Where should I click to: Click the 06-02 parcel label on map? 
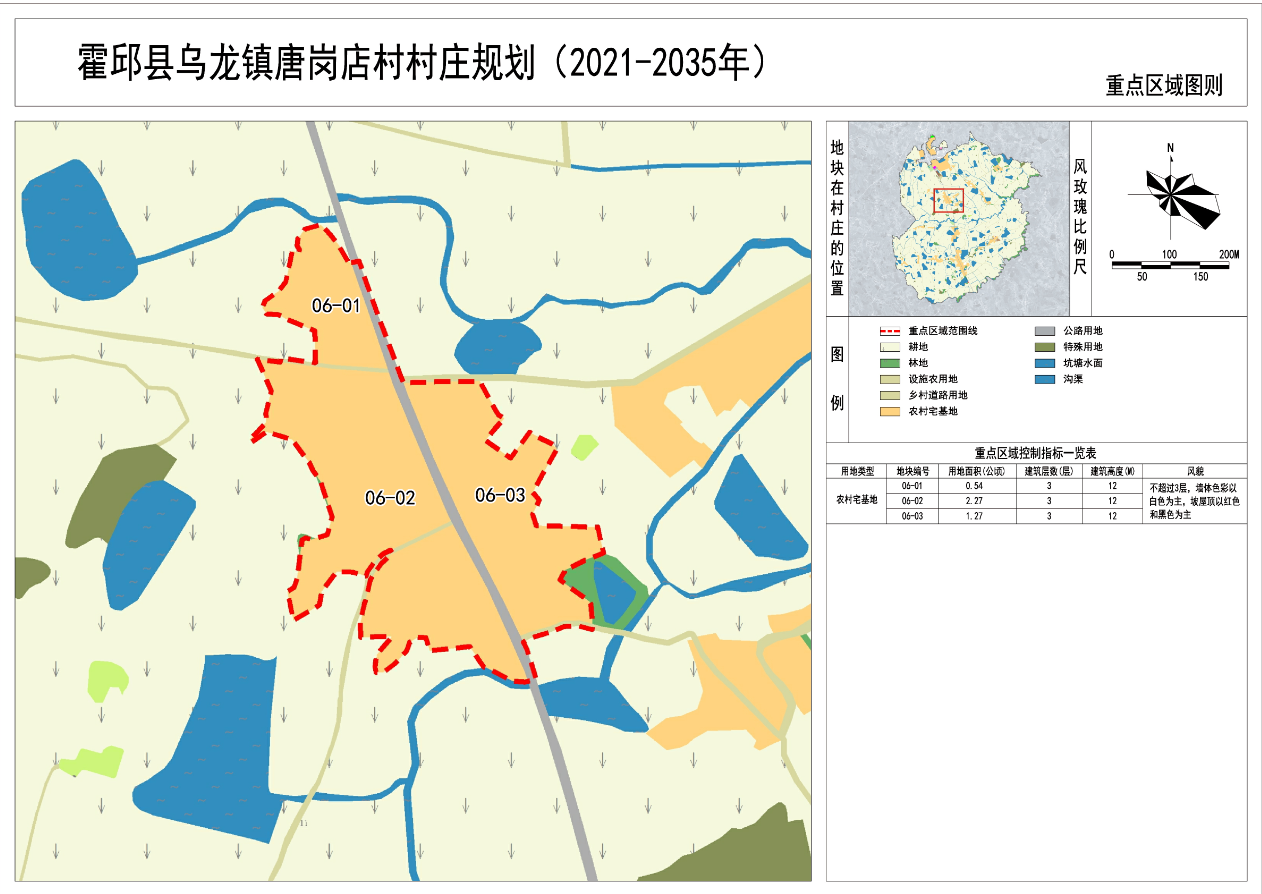[x=389, y=498]
